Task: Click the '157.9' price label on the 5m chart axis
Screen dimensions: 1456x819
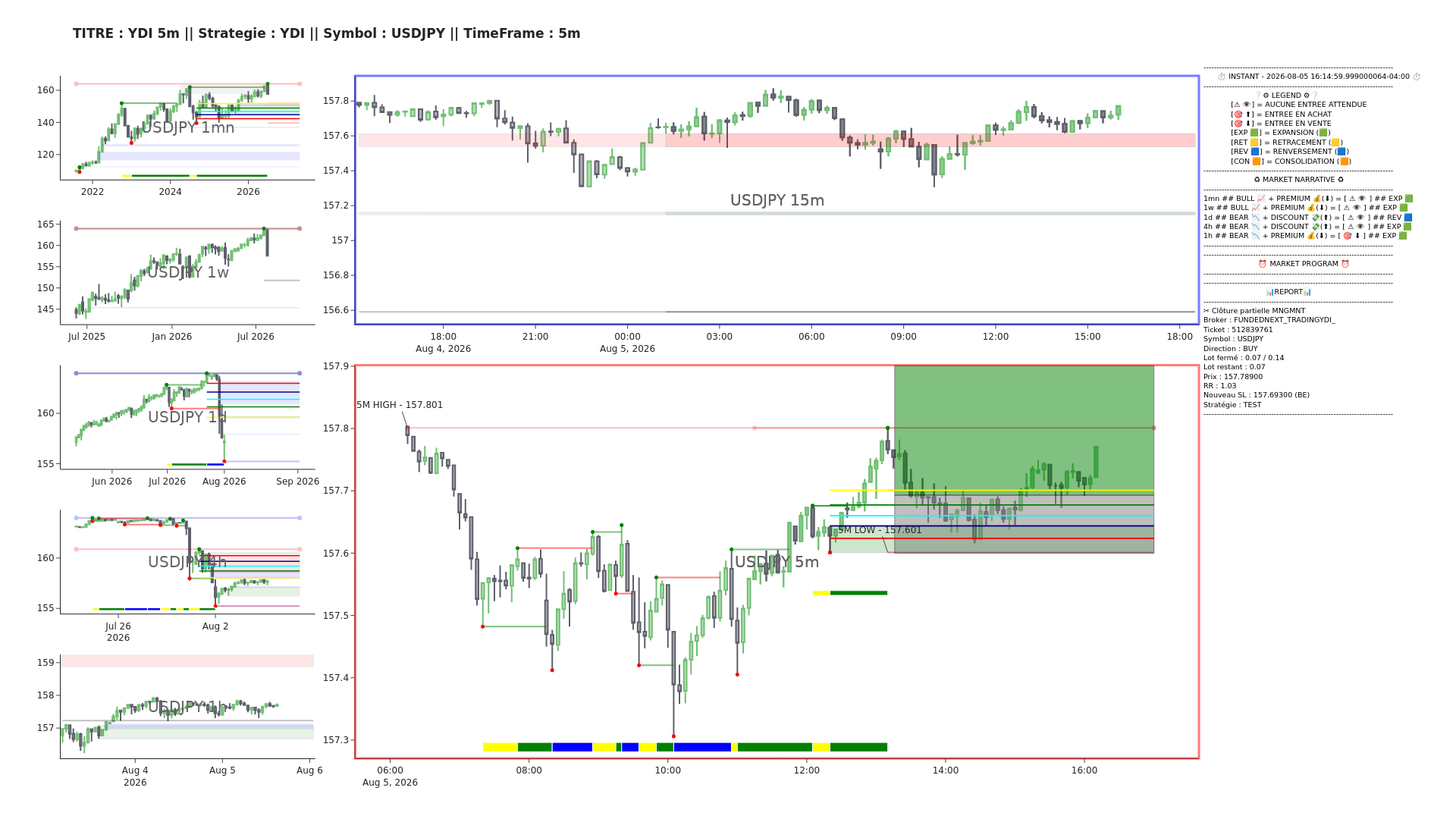Action: coord(337,366)
